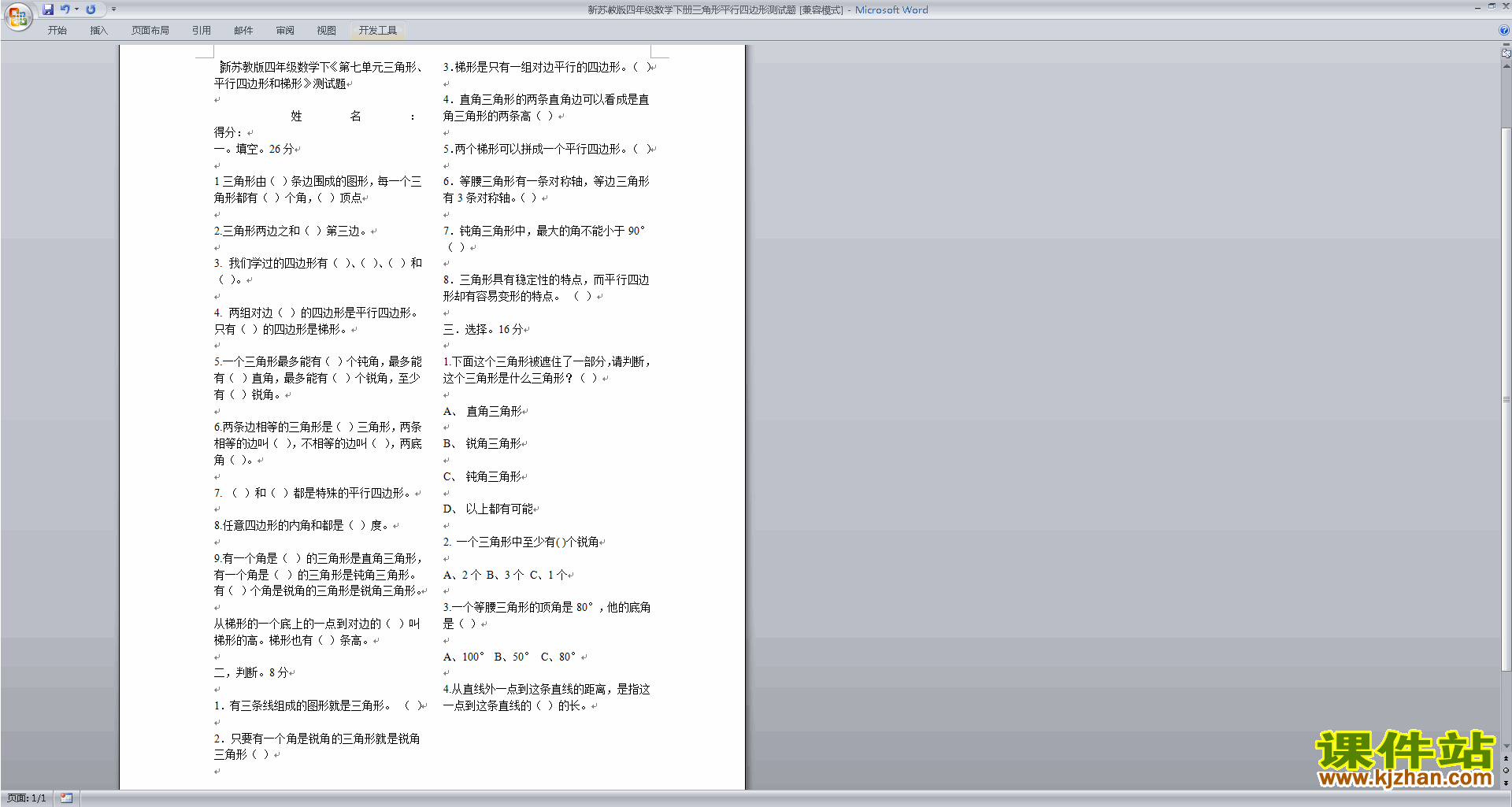The image size is (1512, 807).
Task: Click answer option C、 钝角三角形
Action: coord(483,476)
